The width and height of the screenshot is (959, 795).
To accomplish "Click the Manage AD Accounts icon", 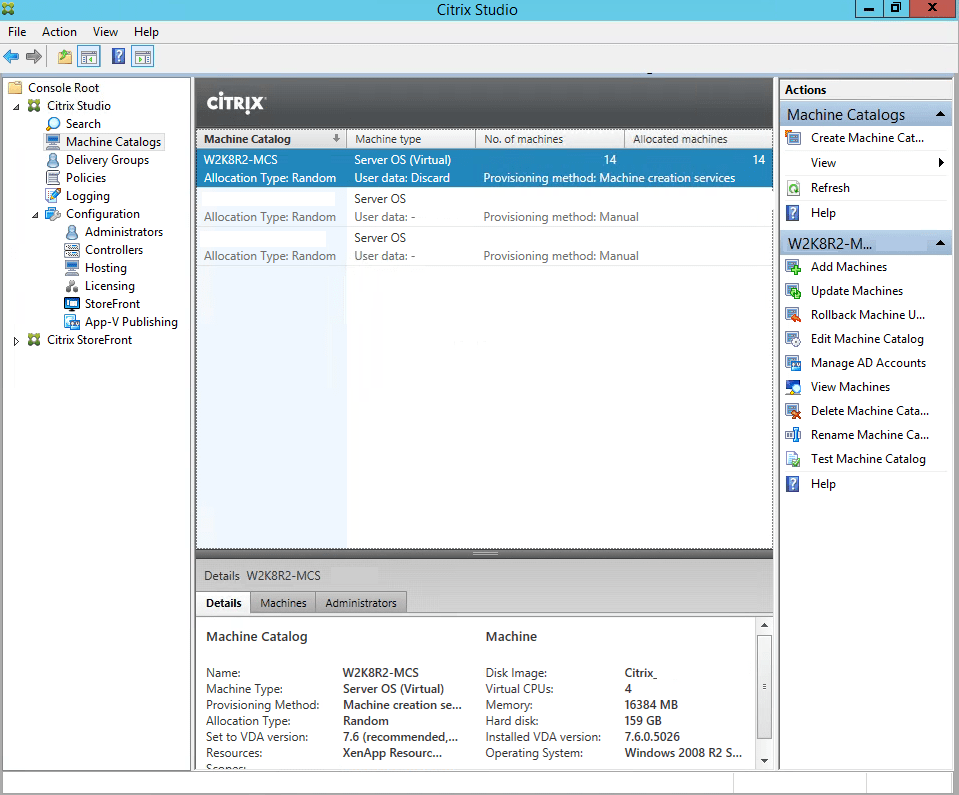I will pos(793,363).
